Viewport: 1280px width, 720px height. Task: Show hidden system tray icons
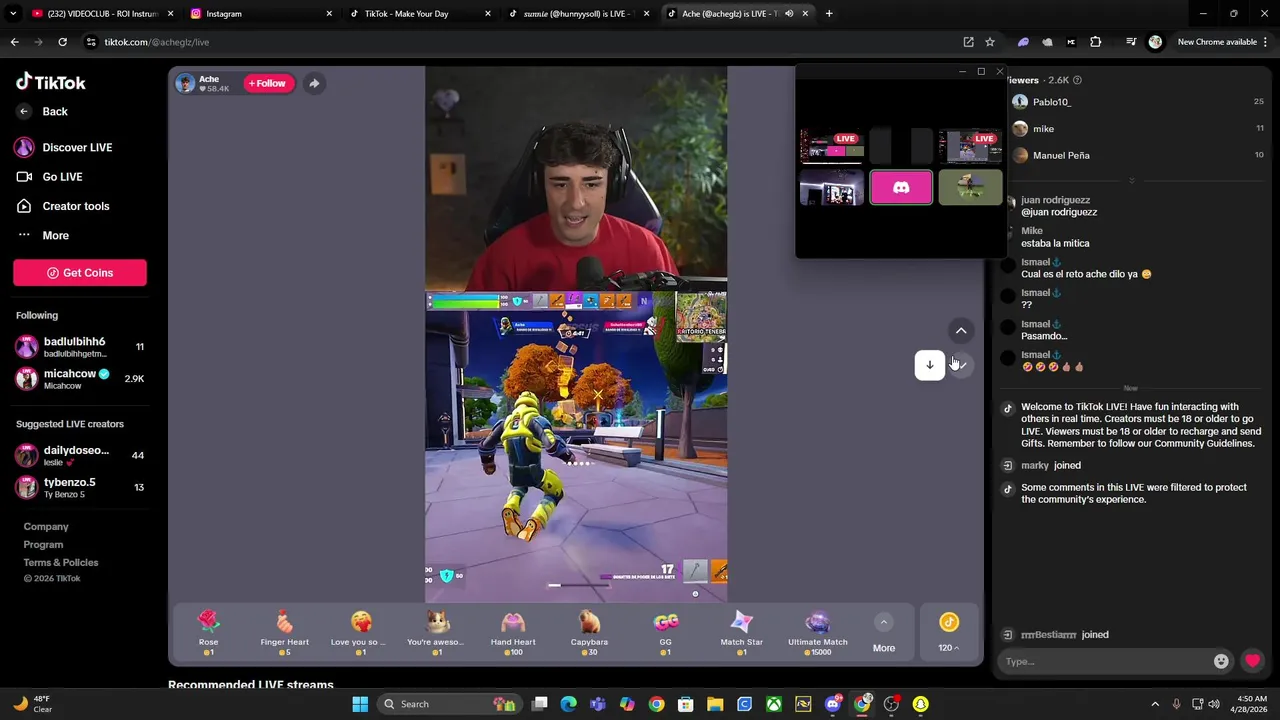[1155, 704]
